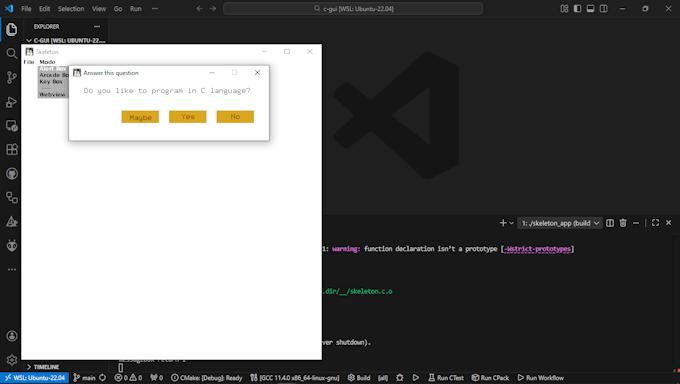Viewport: 680px width, 384px height.
Task: Open the CMake view in activity bar
Action: click(x=12, y=222)
